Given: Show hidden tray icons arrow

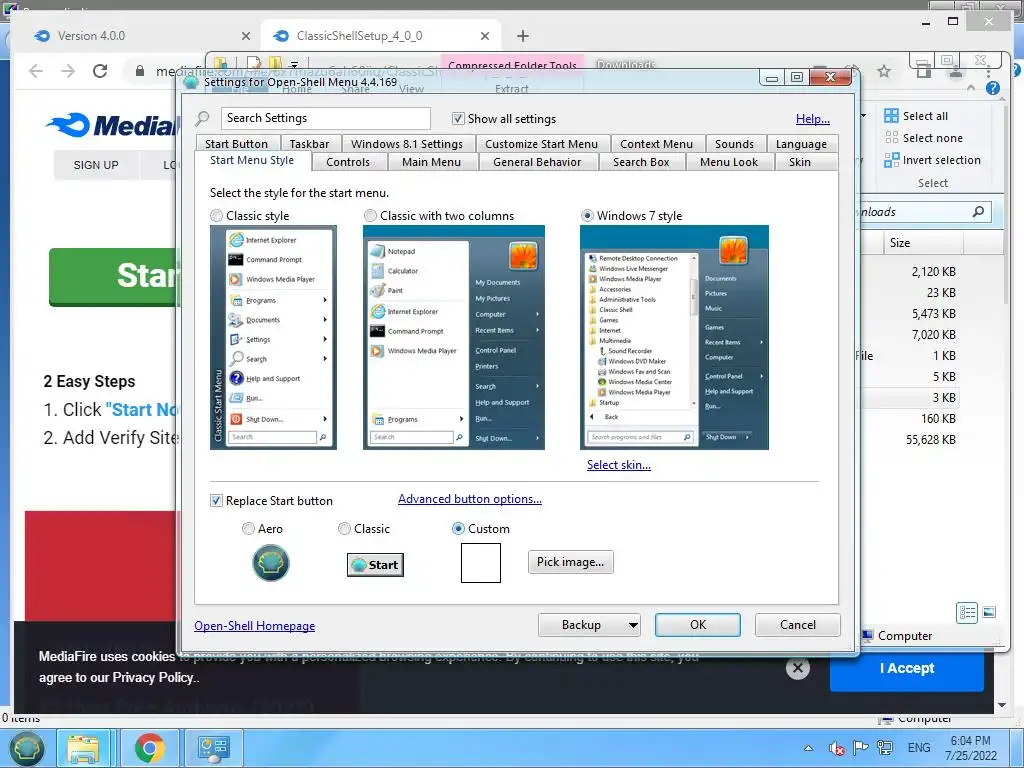Looking at the screenshot, I should (808, 748).
